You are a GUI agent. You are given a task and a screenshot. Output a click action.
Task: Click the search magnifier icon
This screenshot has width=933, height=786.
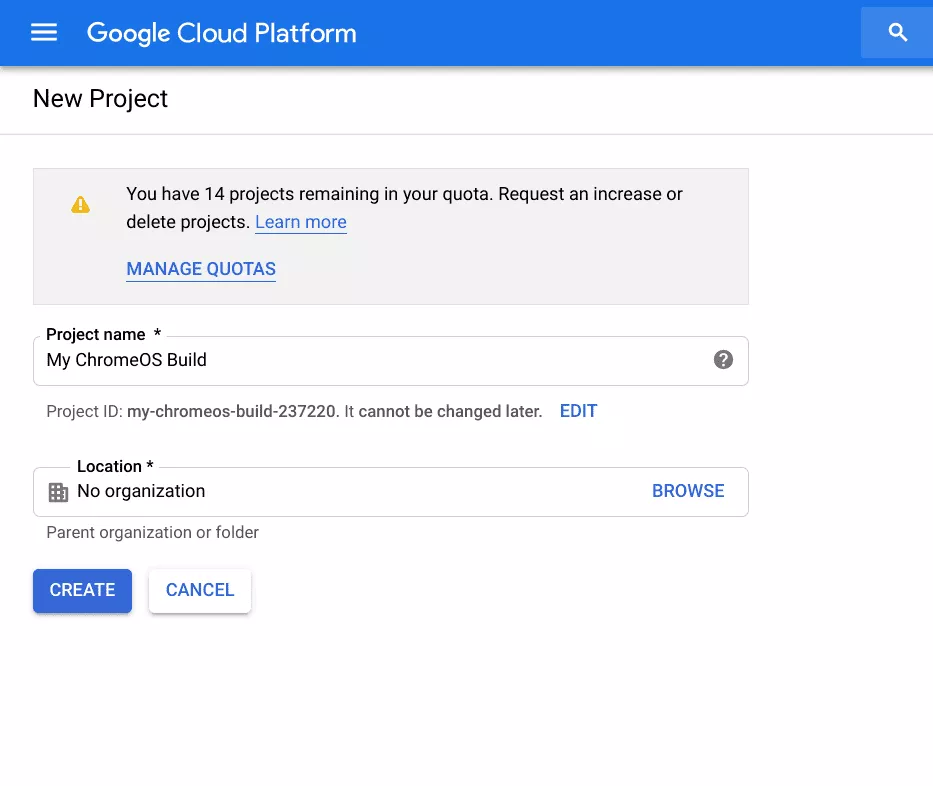click(897, 33)
